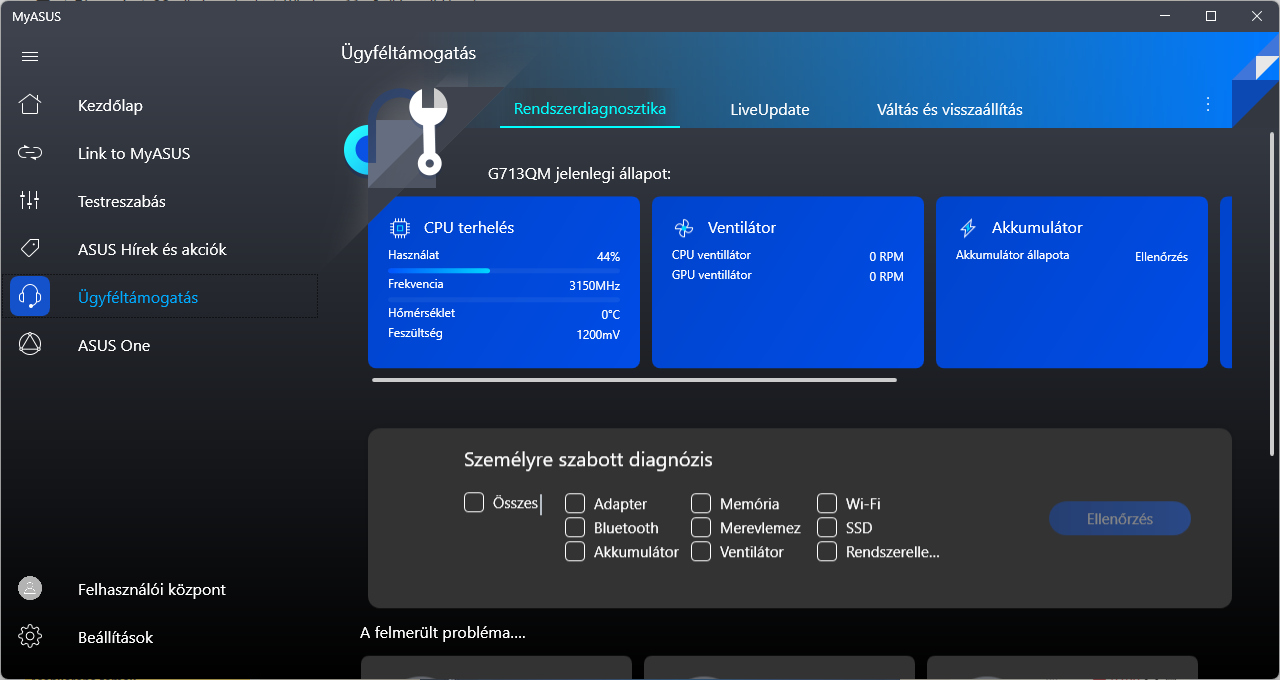Minimize the MyASUS window
The width and height of the screenshot is (1280, 680).
1165,16
